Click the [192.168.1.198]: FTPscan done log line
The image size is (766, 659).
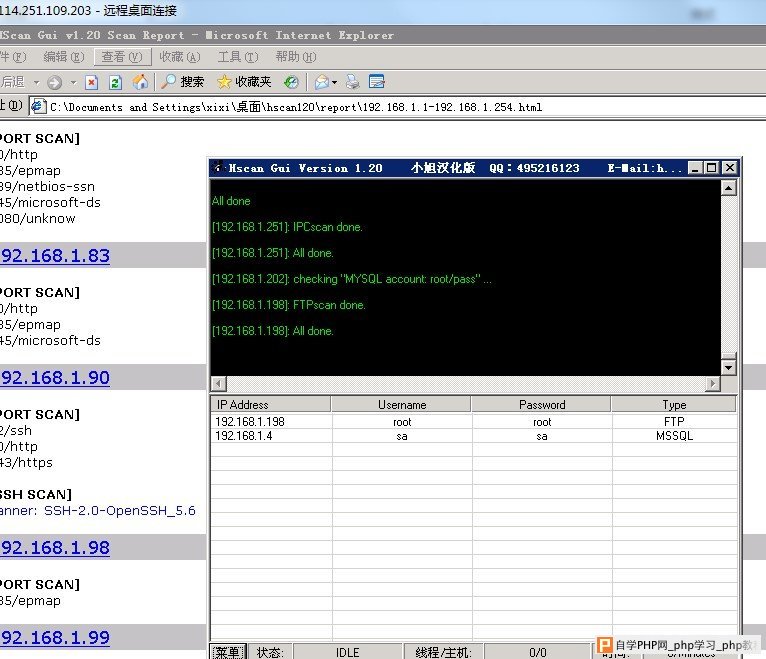(x=289, y=305)
